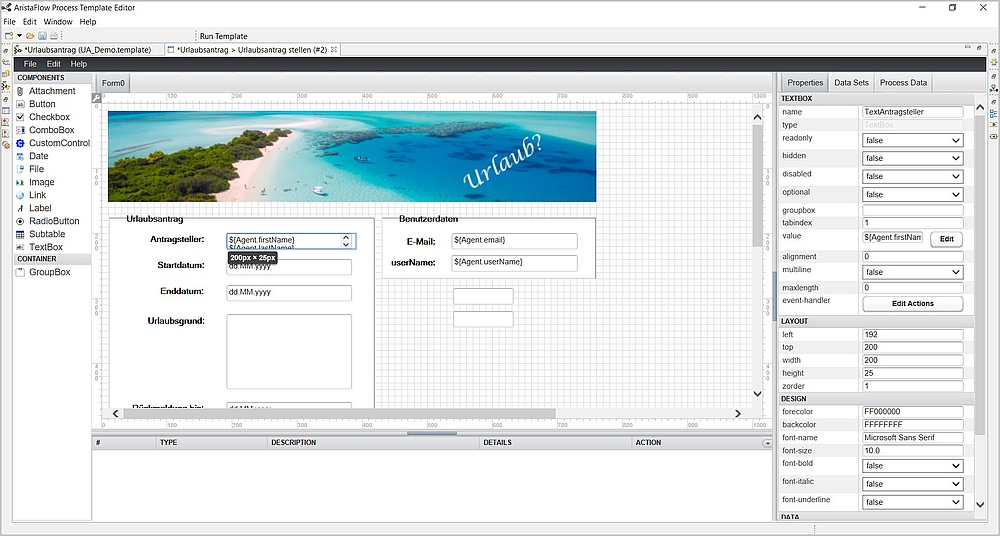Click the Save icon in toolbar

42,36
